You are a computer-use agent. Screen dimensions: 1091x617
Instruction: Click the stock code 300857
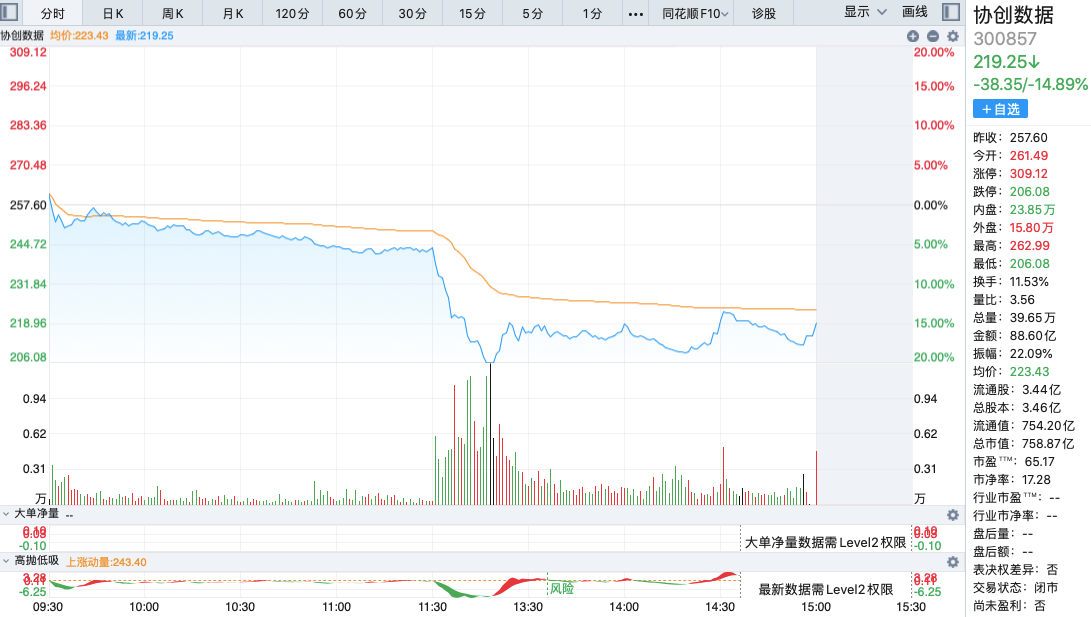click(1005, 39)
